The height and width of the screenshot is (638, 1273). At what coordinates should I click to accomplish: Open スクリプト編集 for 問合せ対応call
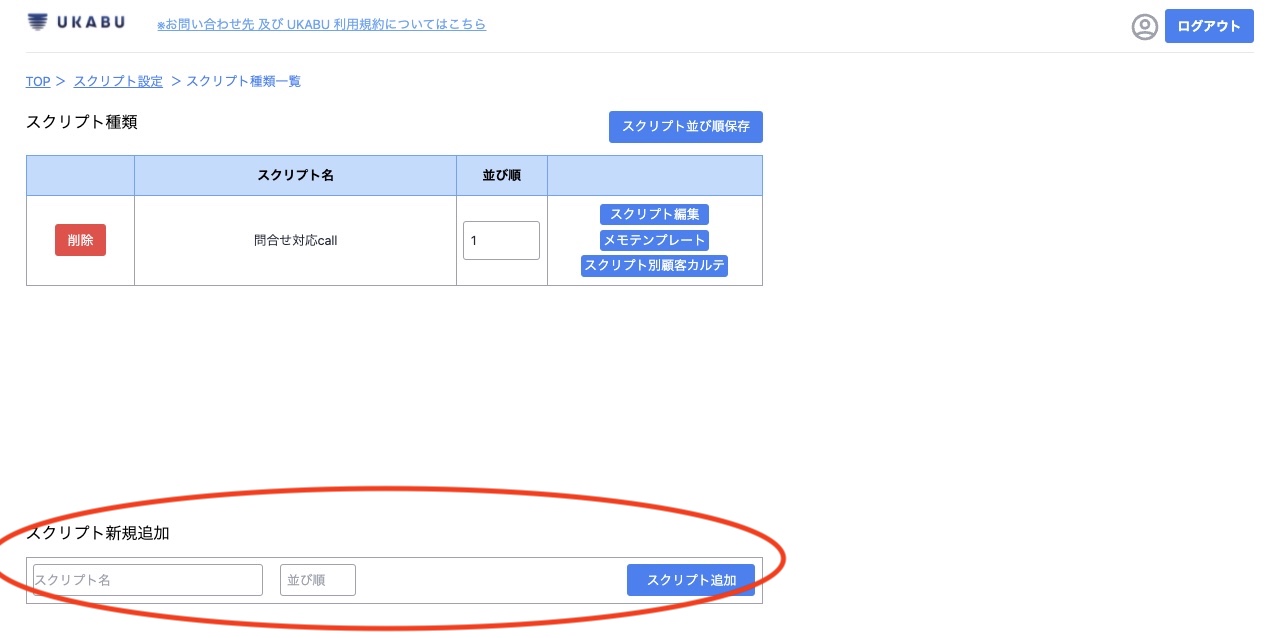click(654, 214)
